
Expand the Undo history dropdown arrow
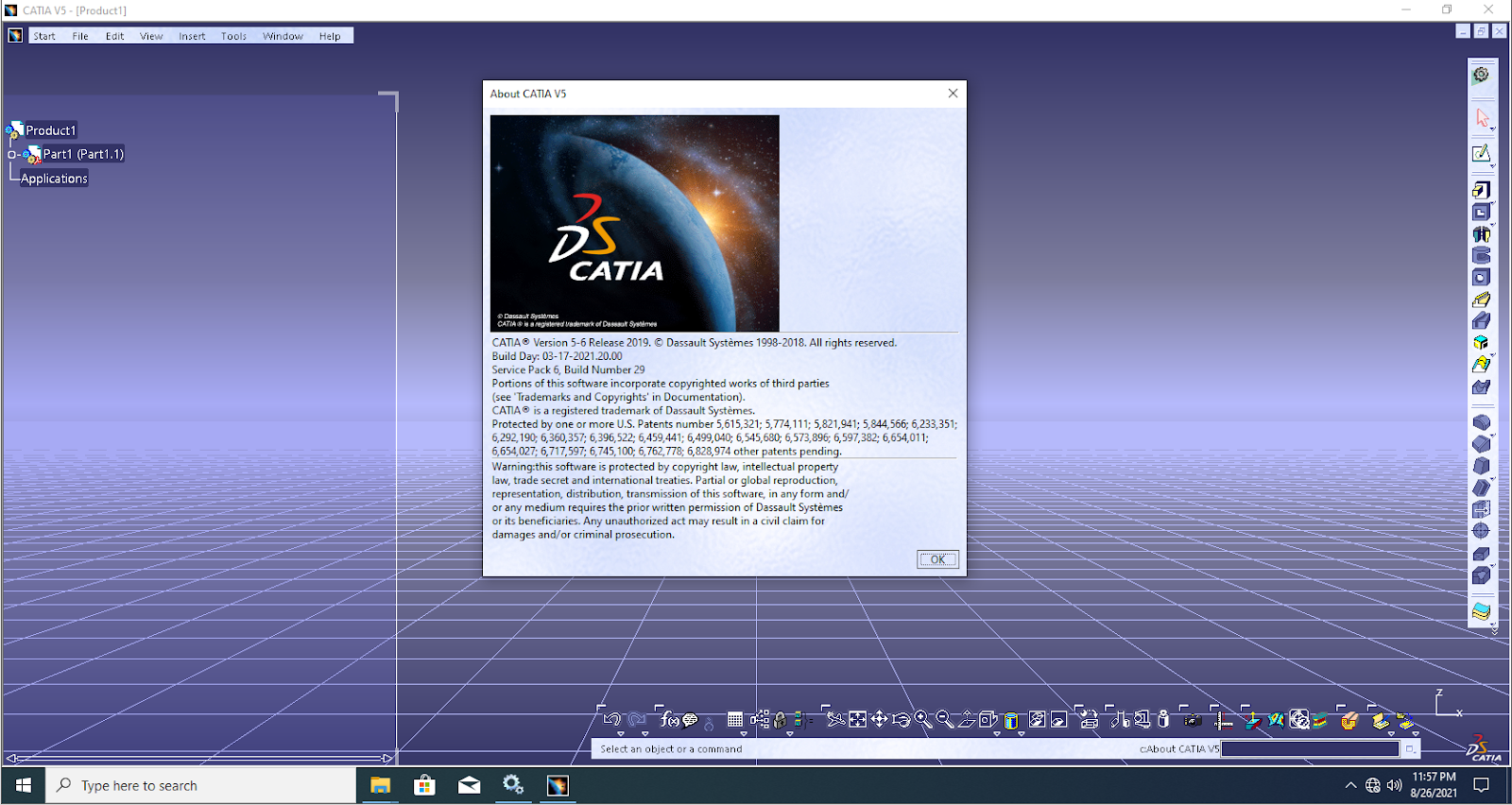coord(621,733)
